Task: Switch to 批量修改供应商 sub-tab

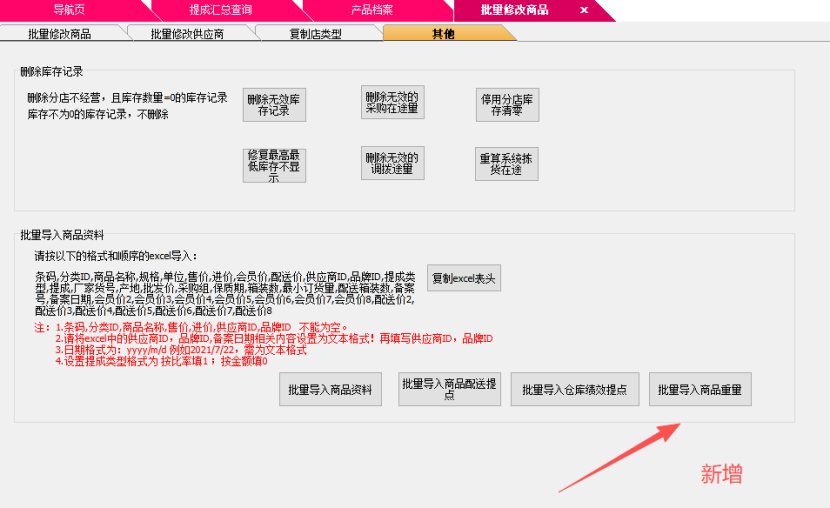Action: 187,34
